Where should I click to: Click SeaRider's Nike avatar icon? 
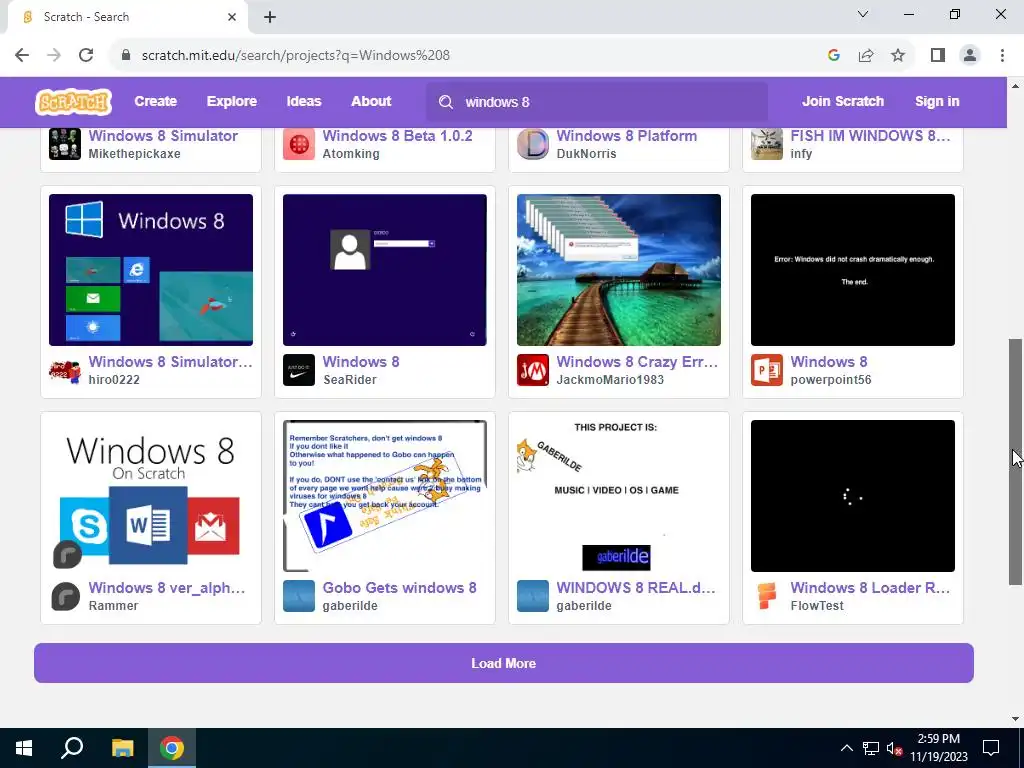click(x=299, y=370)
